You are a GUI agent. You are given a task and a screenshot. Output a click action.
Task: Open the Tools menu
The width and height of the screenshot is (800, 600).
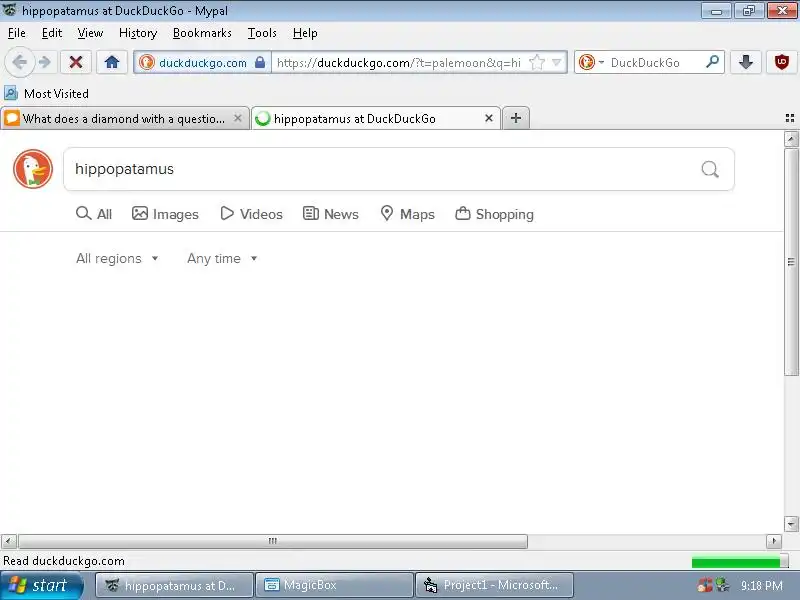[x=262, y=33]
